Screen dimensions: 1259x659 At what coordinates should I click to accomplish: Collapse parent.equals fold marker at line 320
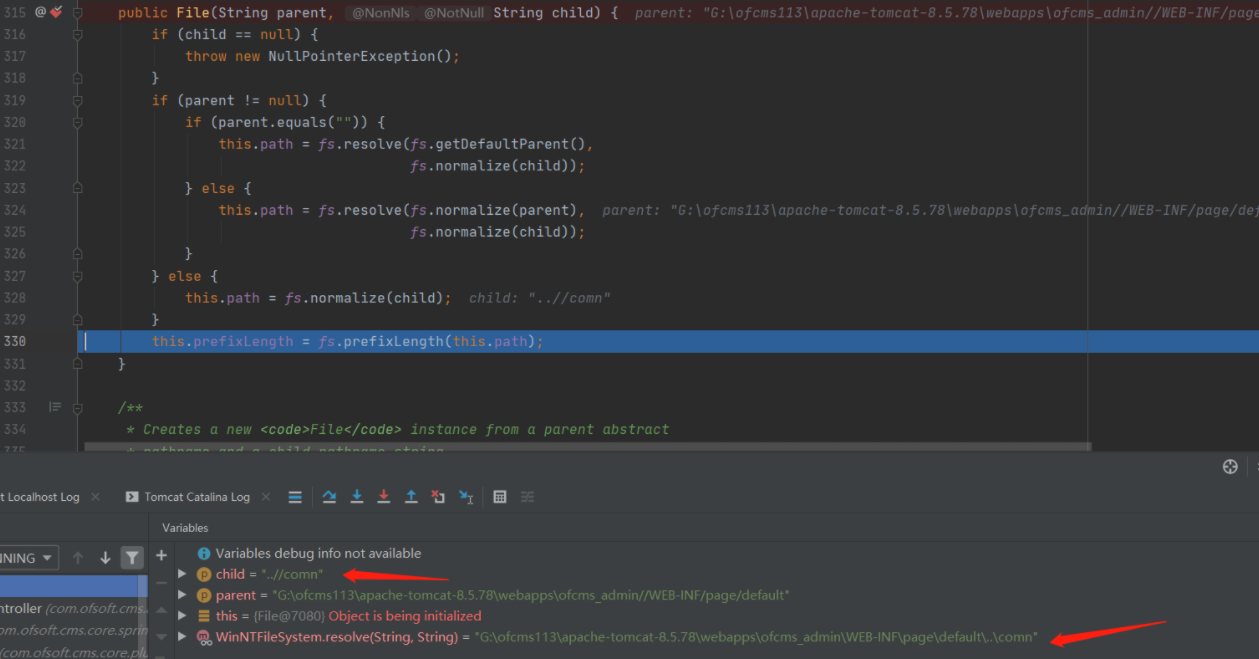78,122
